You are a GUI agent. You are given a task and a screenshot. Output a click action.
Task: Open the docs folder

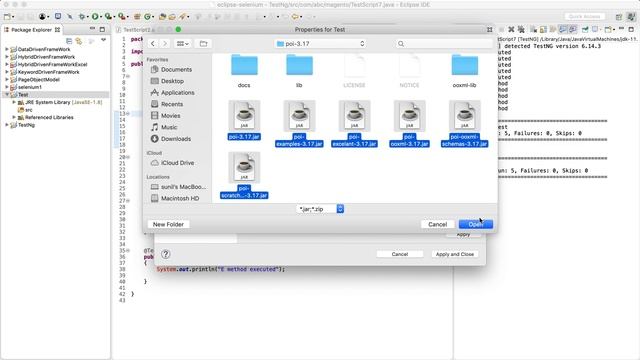244,70
